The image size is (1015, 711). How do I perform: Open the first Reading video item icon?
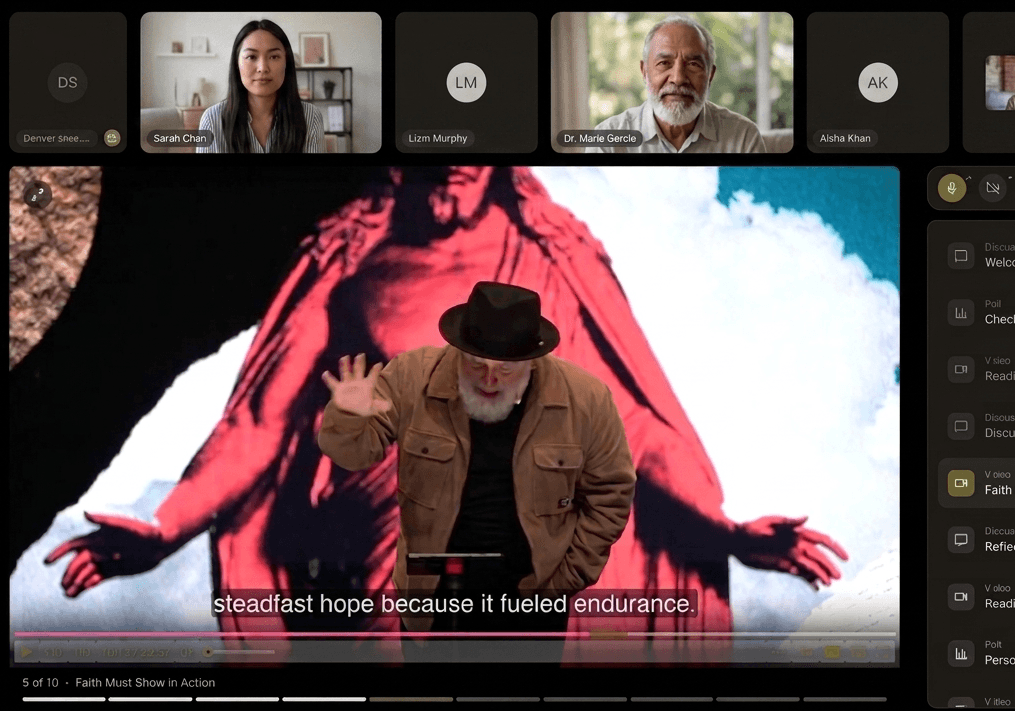click(x=961, y=369)
